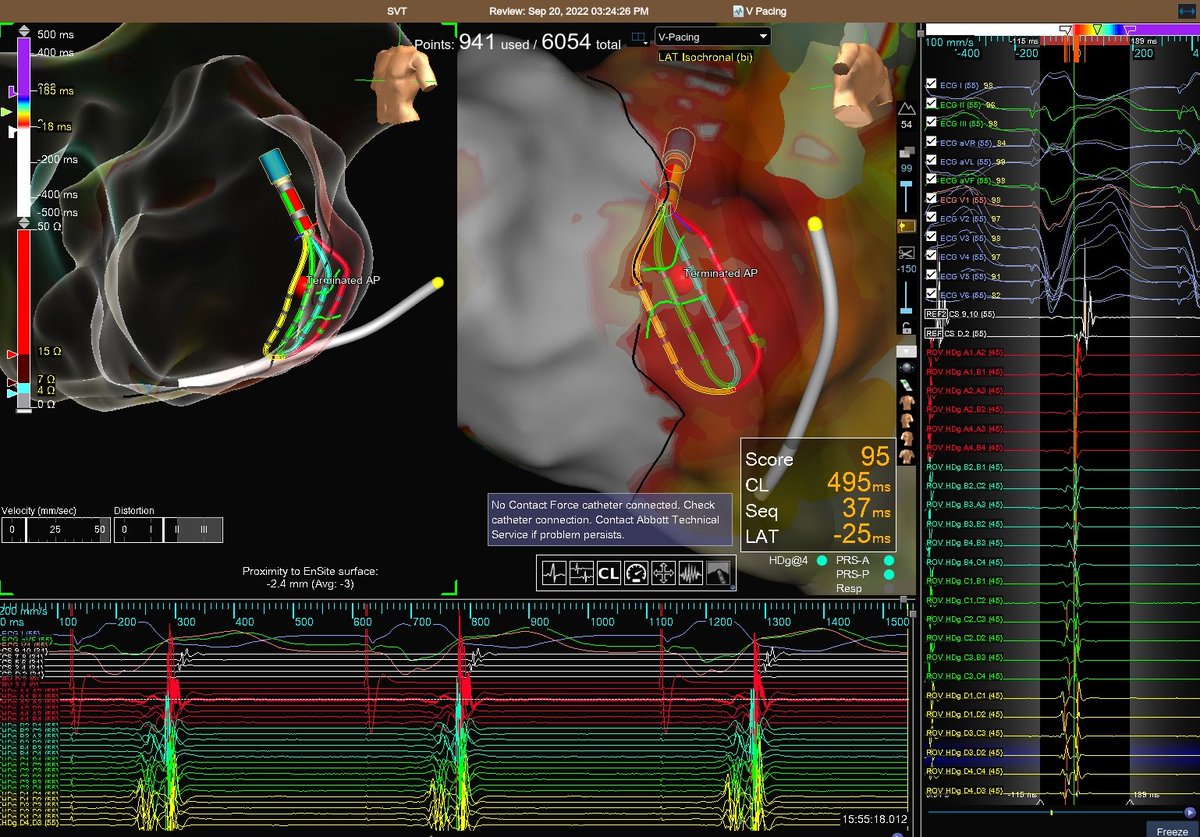Image resolution: width=1200 pixels, height=837 pixels.
Task: Open the fractionated signal burst tool
Action: (x=690, y=573)
